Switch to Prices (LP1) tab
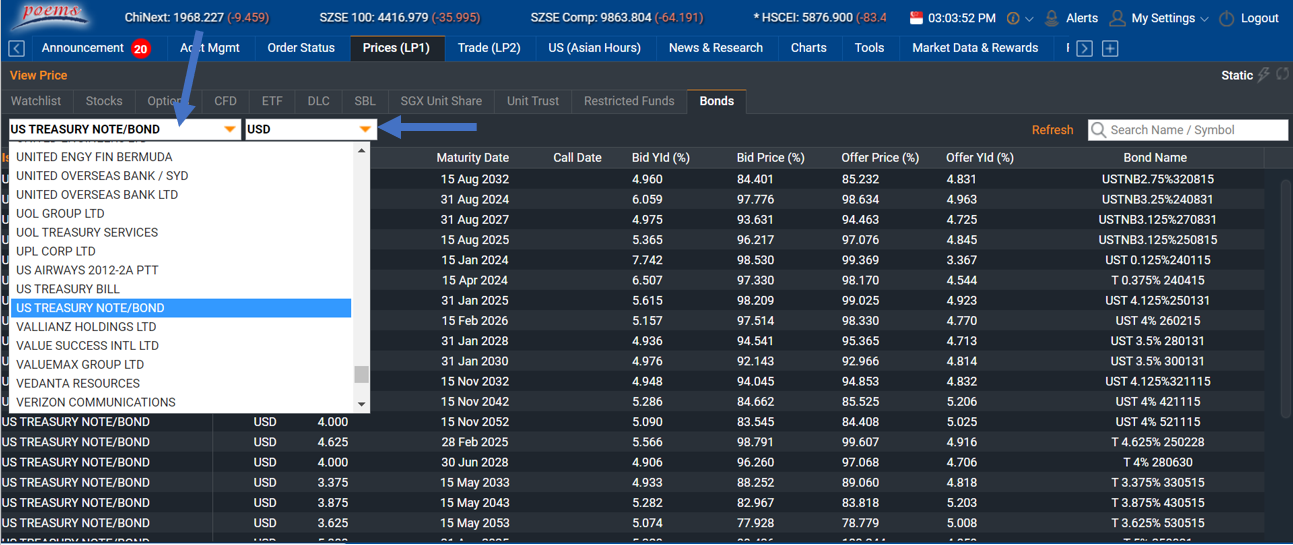The height and width of the screenshot is (545, 1293). (x=396, y=48)
